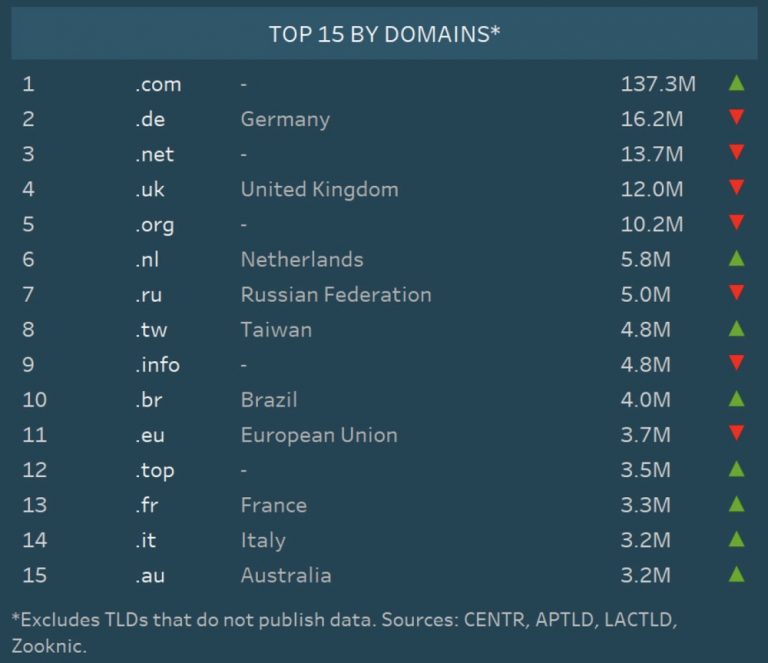This screenshot has height=663, width=768.
Task: Select the Germany country name
Action: coord(285,119)
